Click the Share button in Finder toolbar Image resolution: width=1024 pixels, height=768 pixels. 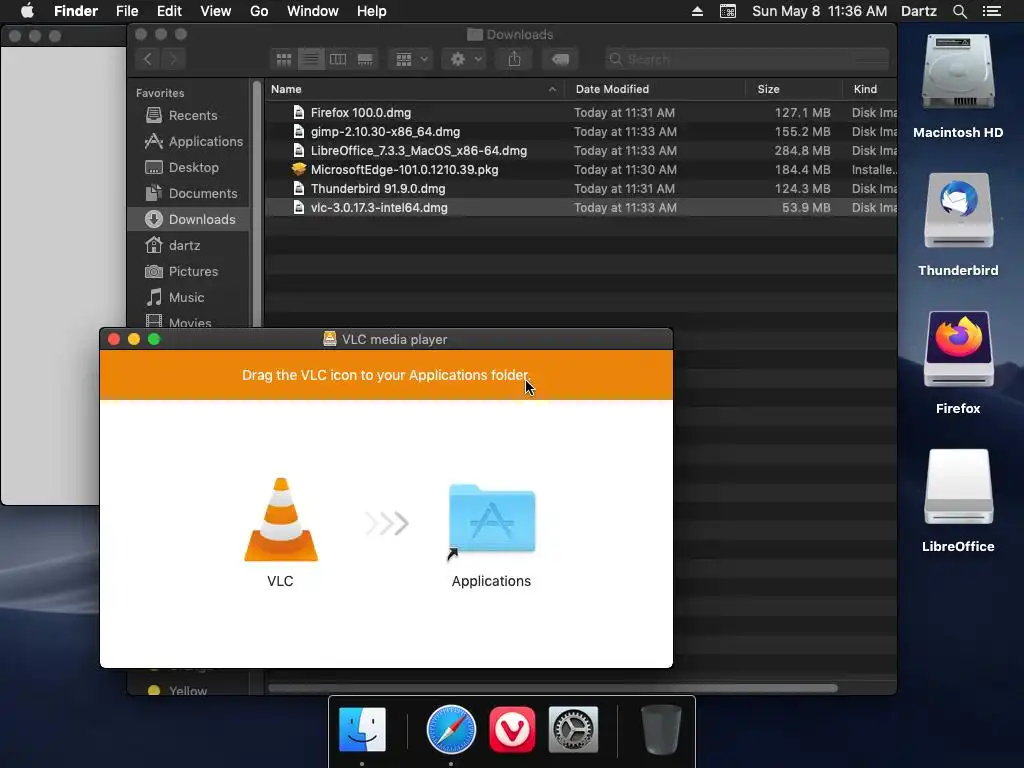(x=515, y=59)
